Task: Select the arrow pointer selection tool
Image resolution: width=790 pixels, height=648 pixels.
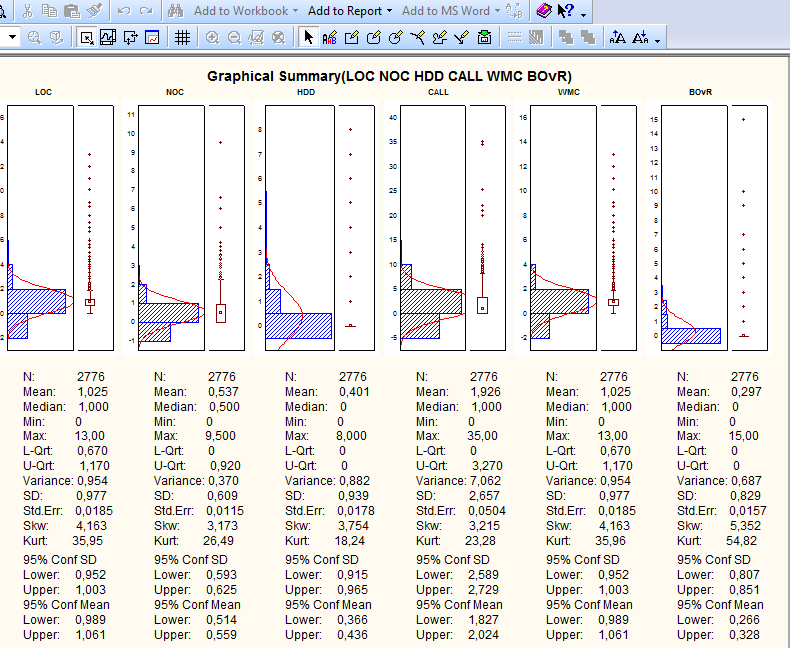Action: point(307,37)
